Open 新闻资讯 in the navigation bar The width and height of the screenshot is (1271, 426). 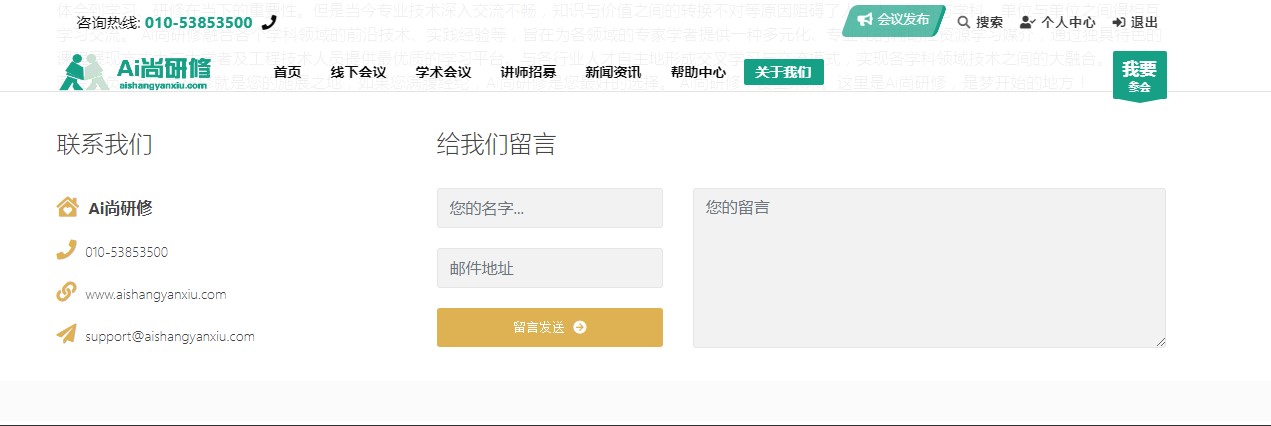(x=613, y=72)
